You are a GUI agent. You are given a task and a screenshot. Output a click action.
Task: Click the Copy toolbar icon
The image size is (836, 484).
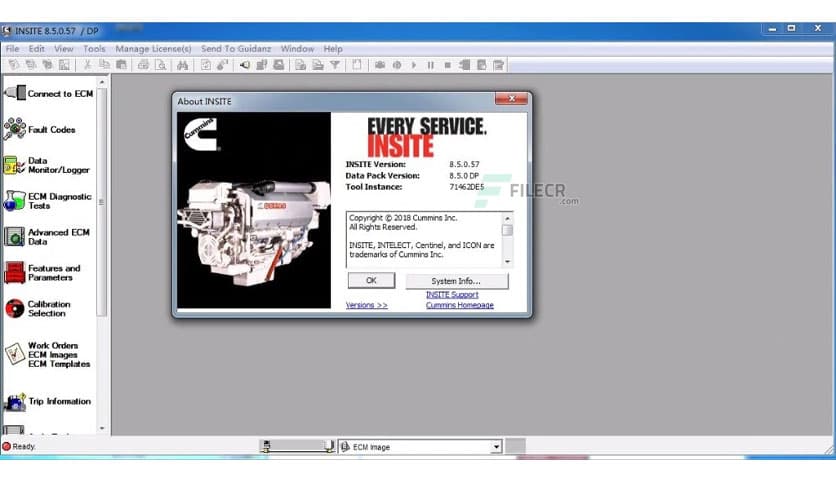point(104,65)
